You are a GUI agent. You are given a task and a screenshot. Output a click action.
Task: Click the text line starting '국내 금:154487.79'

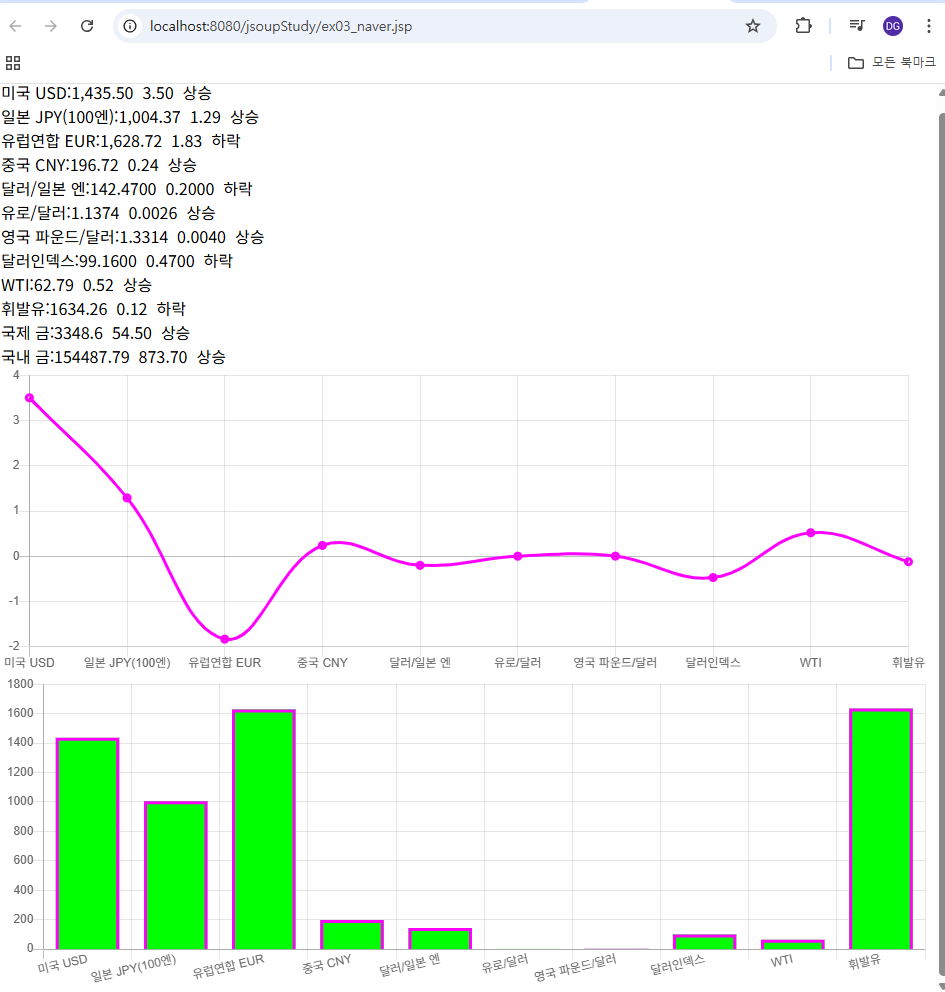coord(113,357)
